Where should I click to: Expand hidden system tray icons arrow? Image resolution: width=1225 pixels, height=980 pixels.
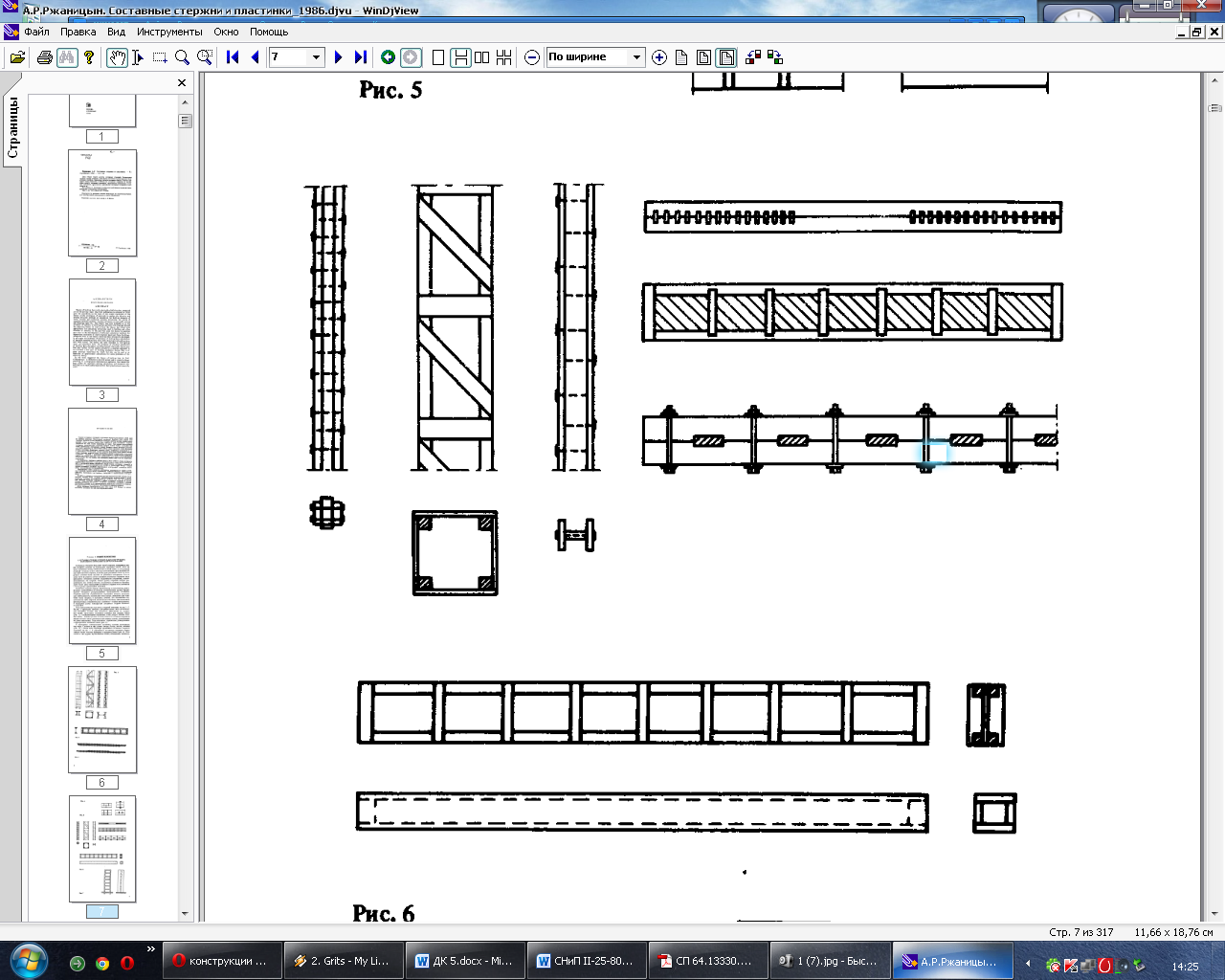point(1029,963)
